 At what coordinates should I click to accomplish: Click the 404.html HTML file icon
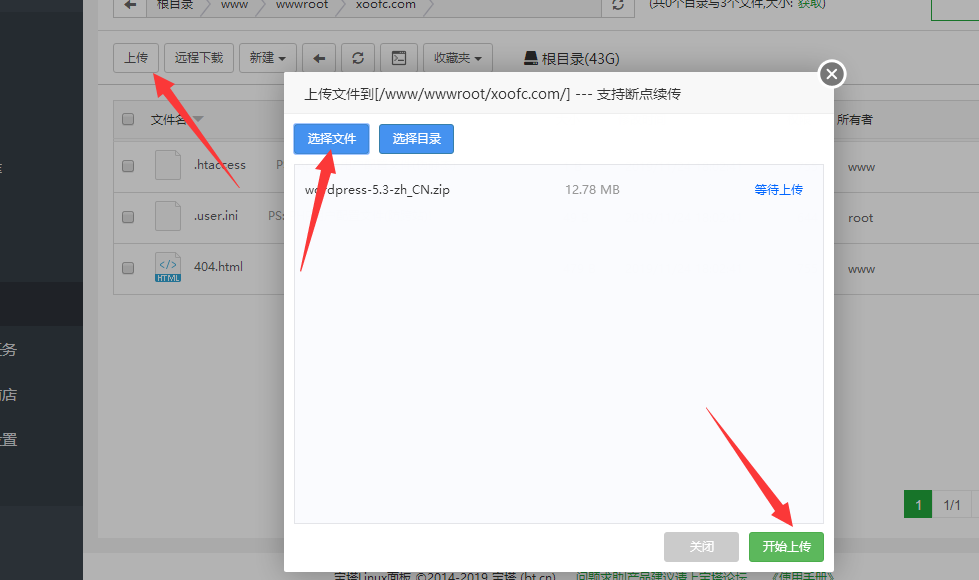[168, 267]
